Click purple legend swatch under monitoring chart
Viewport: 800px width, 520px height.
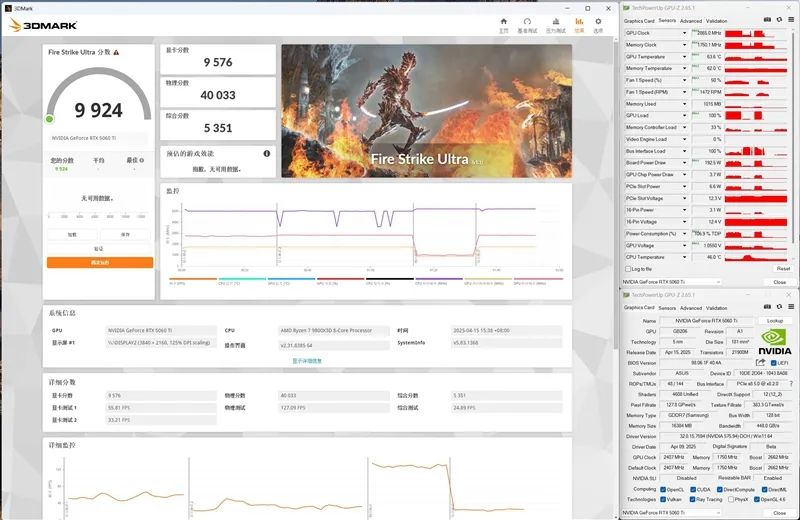coord(439,279)
